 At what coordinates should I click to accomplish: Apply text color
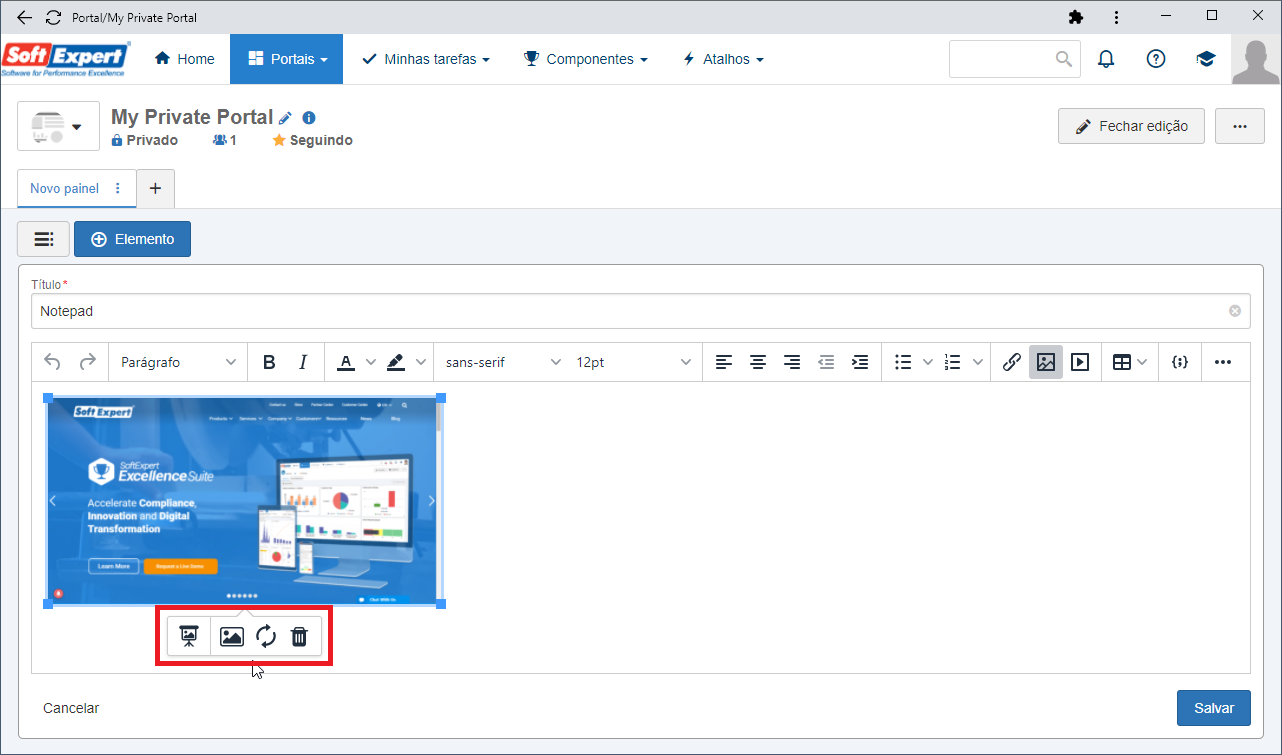point(346,362)
